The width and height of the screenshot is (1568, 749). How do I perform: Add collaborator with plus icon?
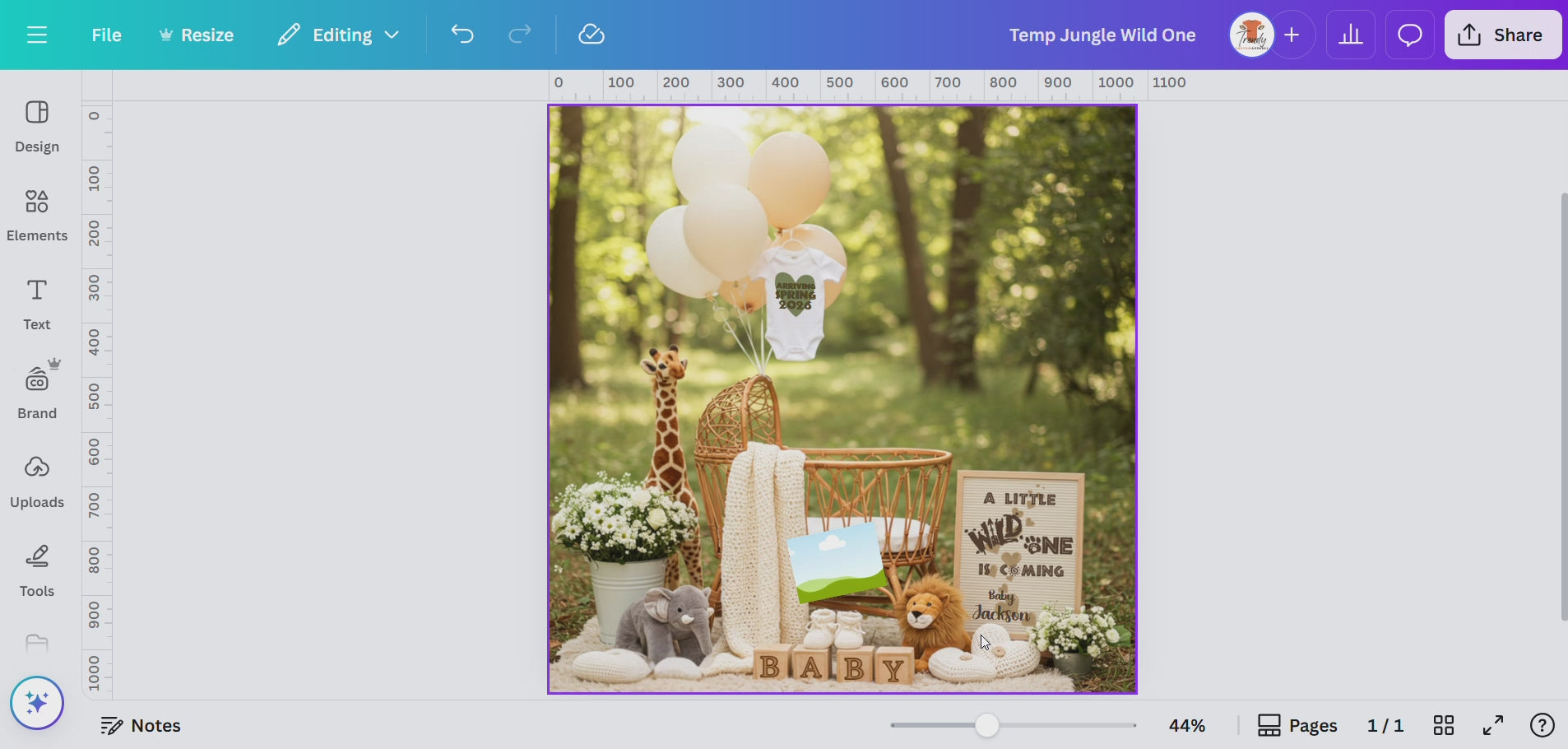coord(1292,35)
